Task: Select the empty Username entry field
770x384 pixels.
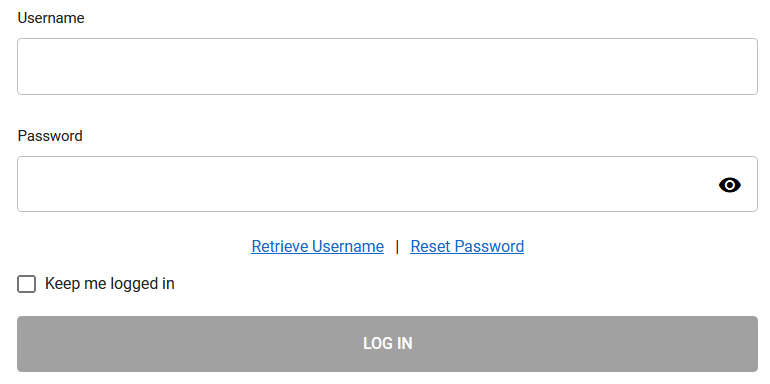Action: tap(387, 66)
